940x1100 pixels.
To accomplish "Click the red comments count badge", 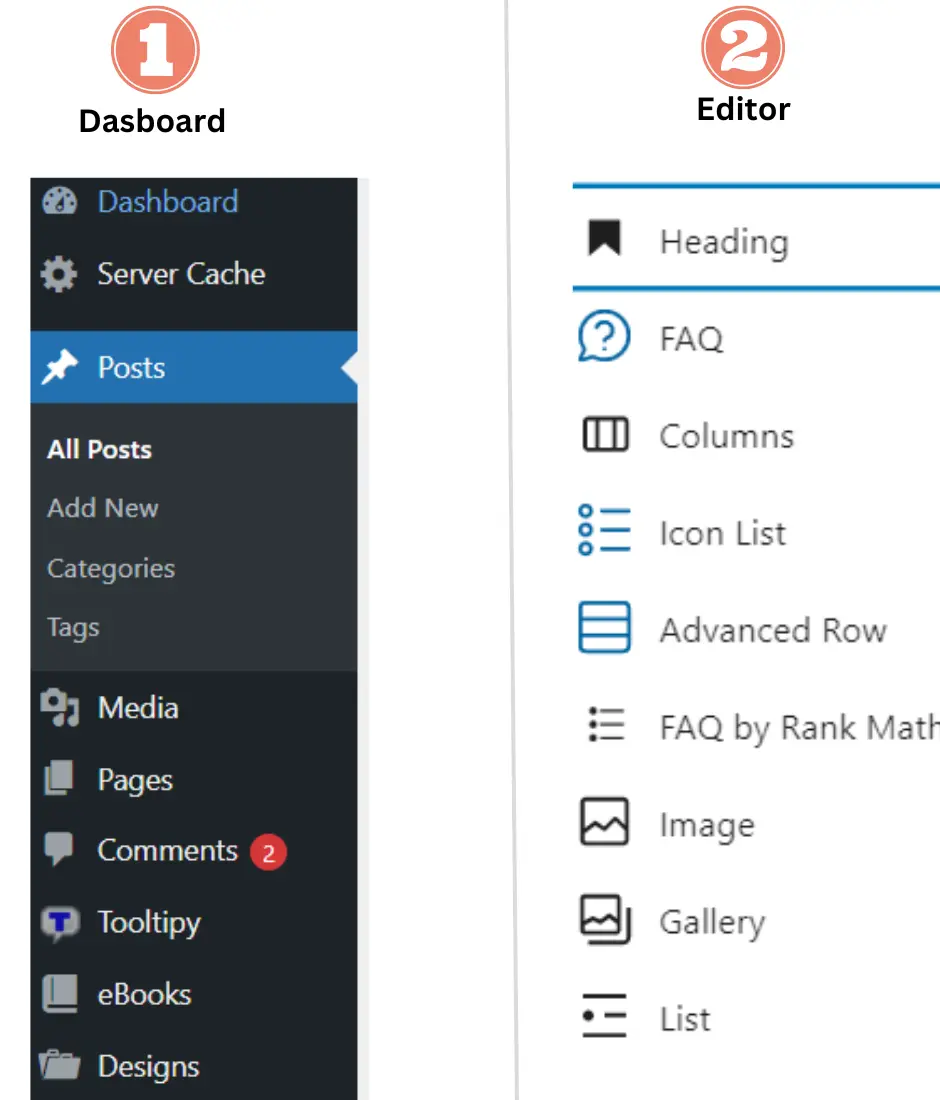I will [x=268, y=852].
